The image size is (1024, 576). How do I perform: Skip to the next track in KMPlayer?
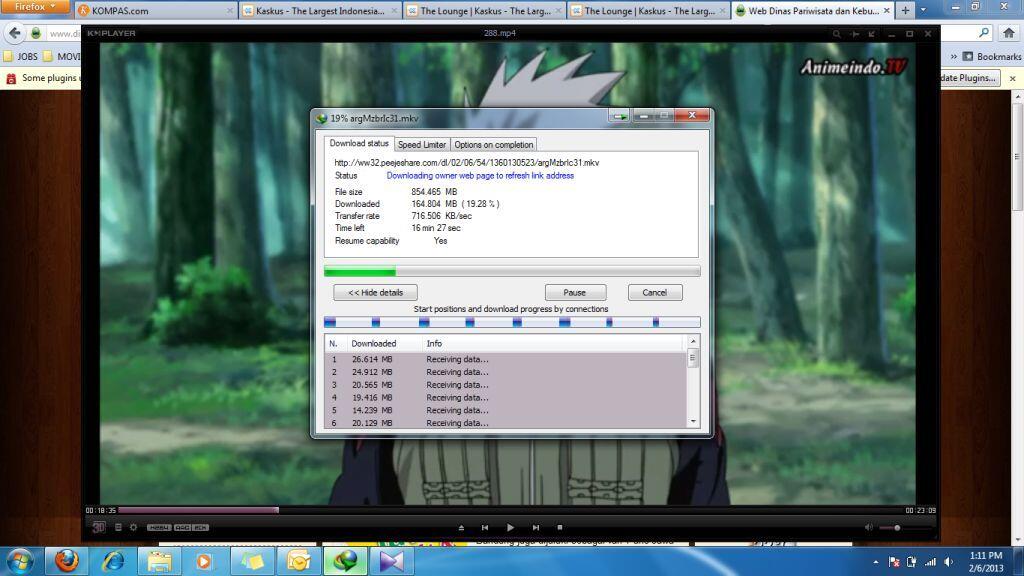535,527
